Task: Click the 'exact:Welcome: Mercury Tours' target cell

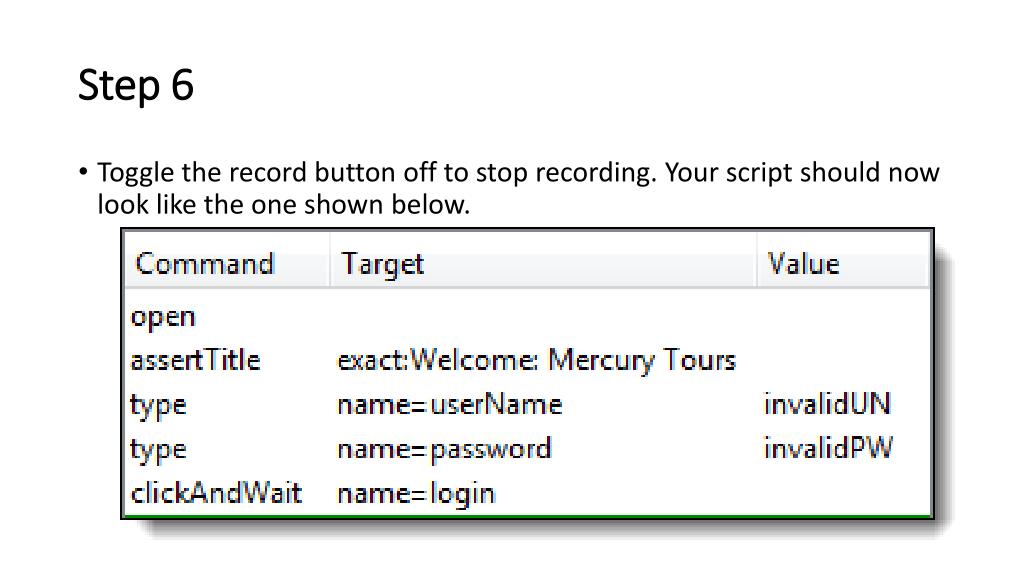Action: coord(536,360)
